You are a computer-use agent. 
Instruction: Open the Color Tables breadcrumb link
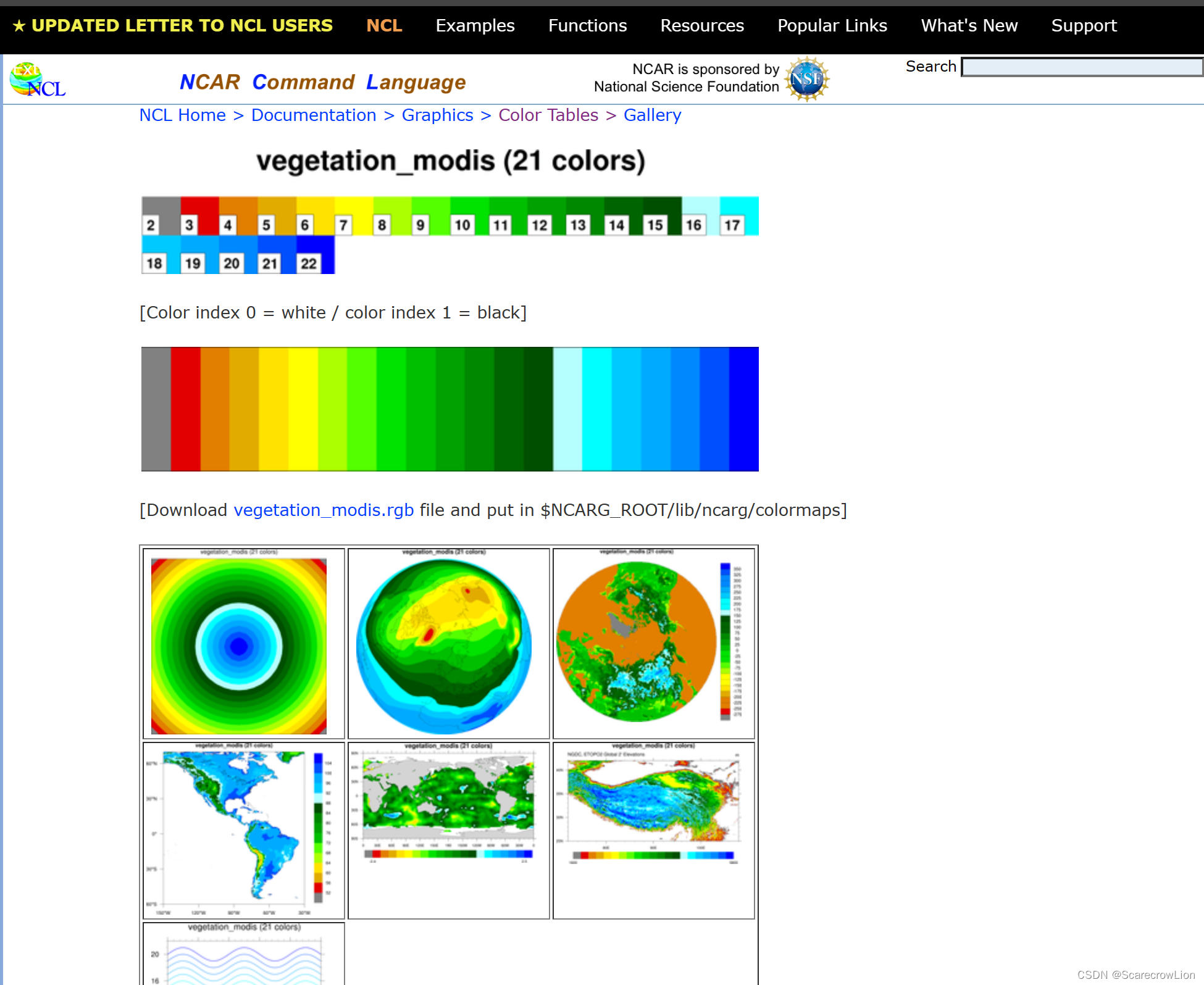548,115
